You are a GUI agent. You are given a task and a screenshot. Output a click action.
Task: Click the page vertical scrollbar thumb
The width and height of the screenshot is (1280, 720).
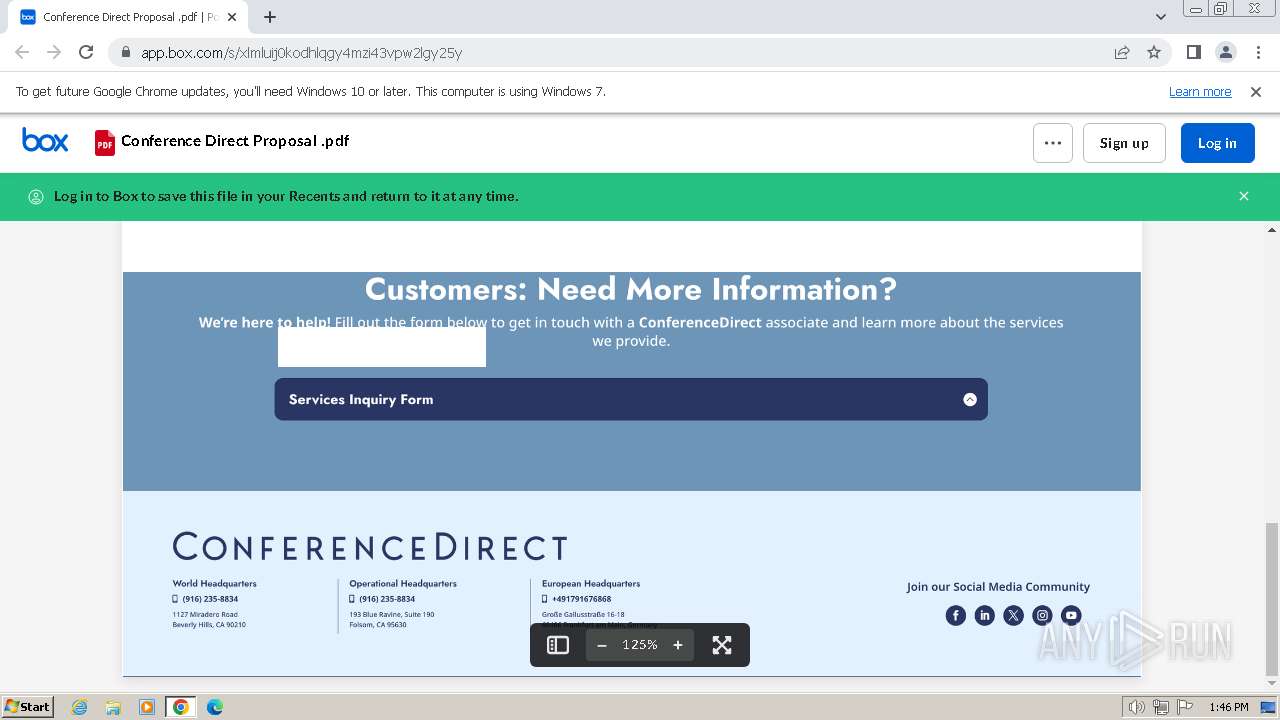coord(1272,598)
